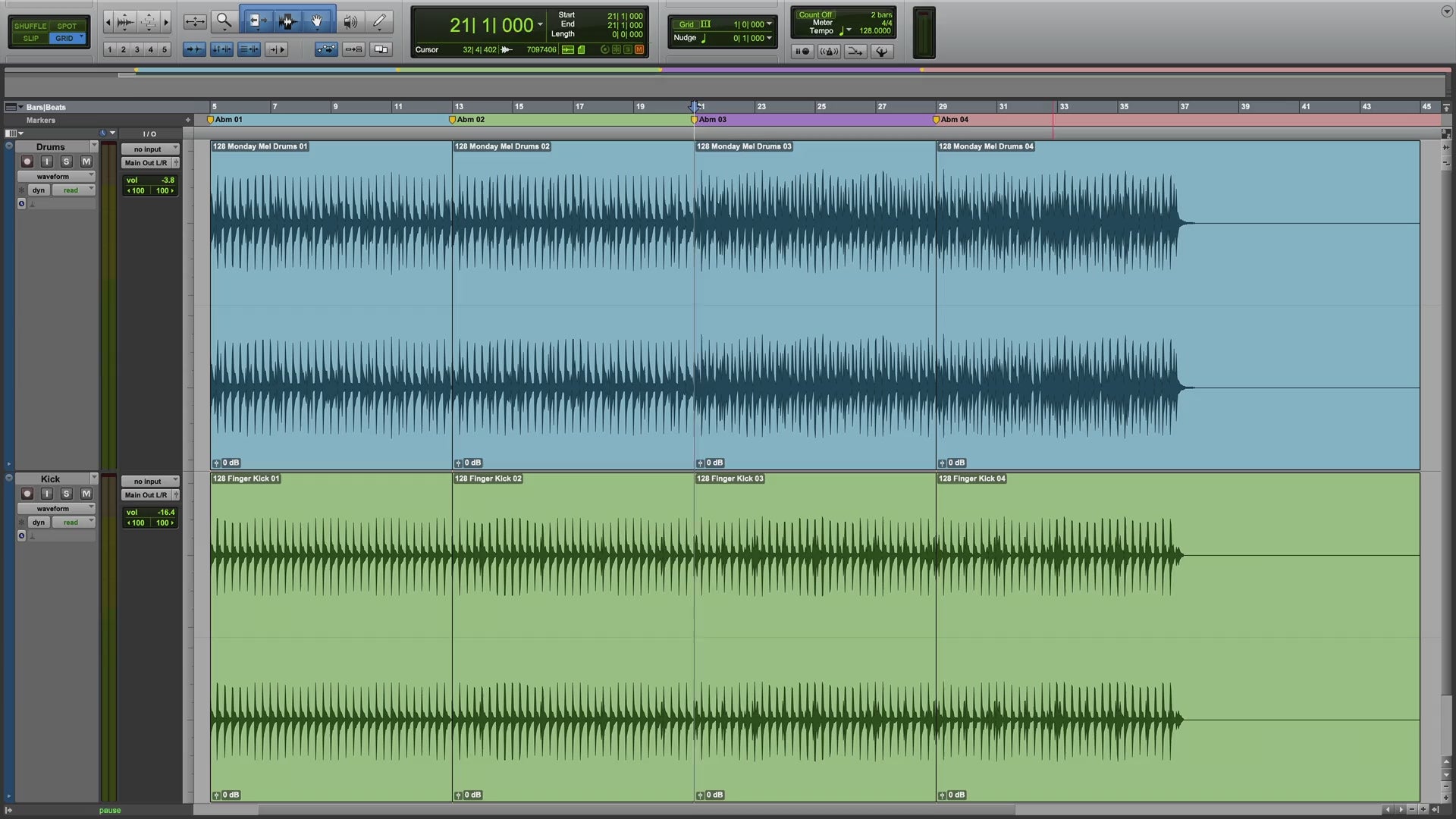This screenshot has height=819, width=1456.
Task: Toggle input monitoring on Drums track
Action: (47, 162)
